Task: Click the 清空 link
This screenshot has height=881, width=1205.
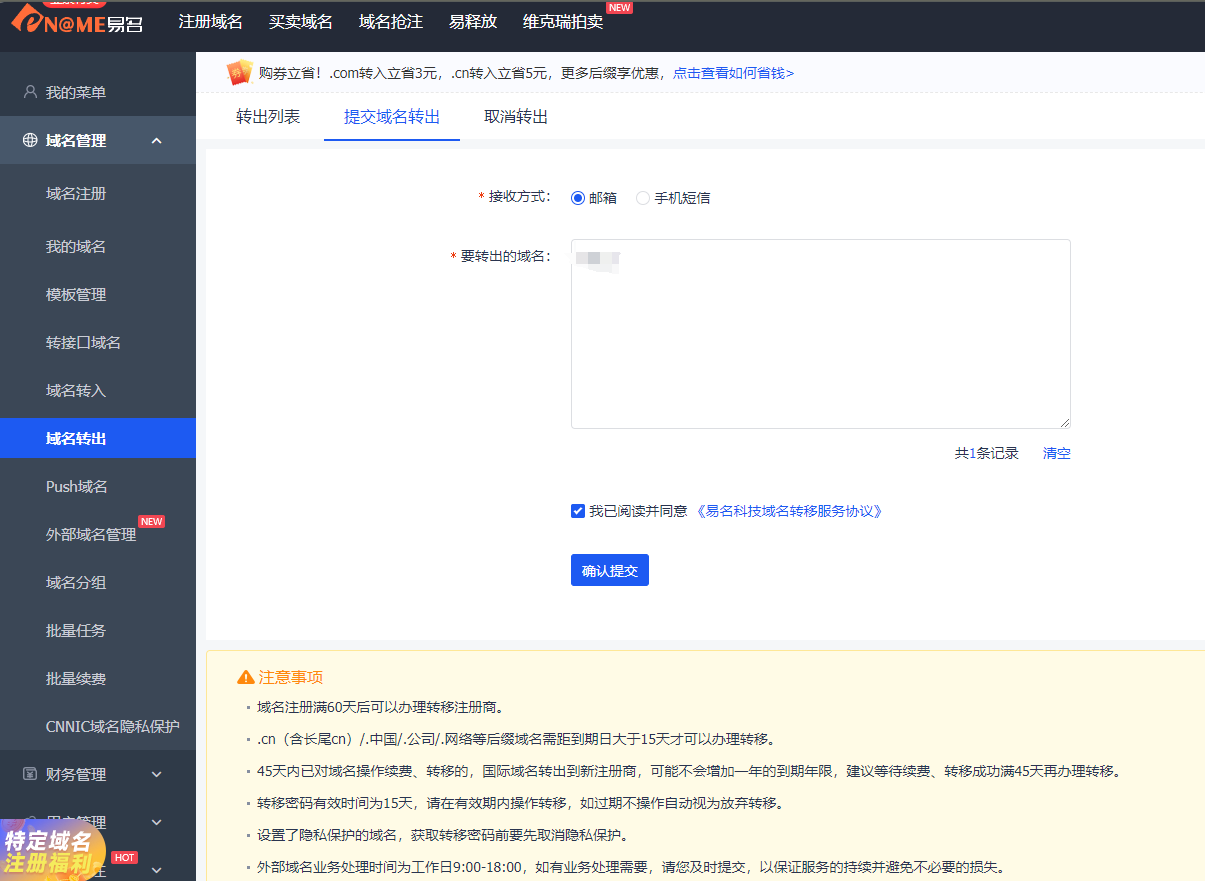Action: click(1057, 453)
